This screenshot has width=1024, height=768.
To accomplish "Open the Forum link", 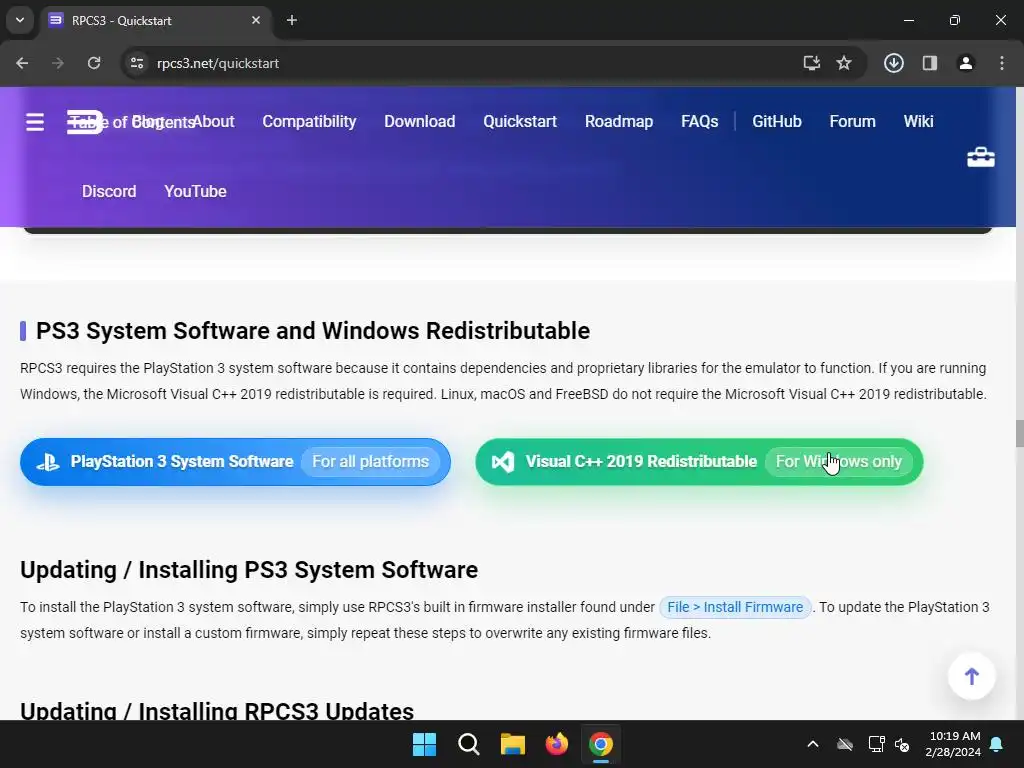I will click(x=852, y=121).
